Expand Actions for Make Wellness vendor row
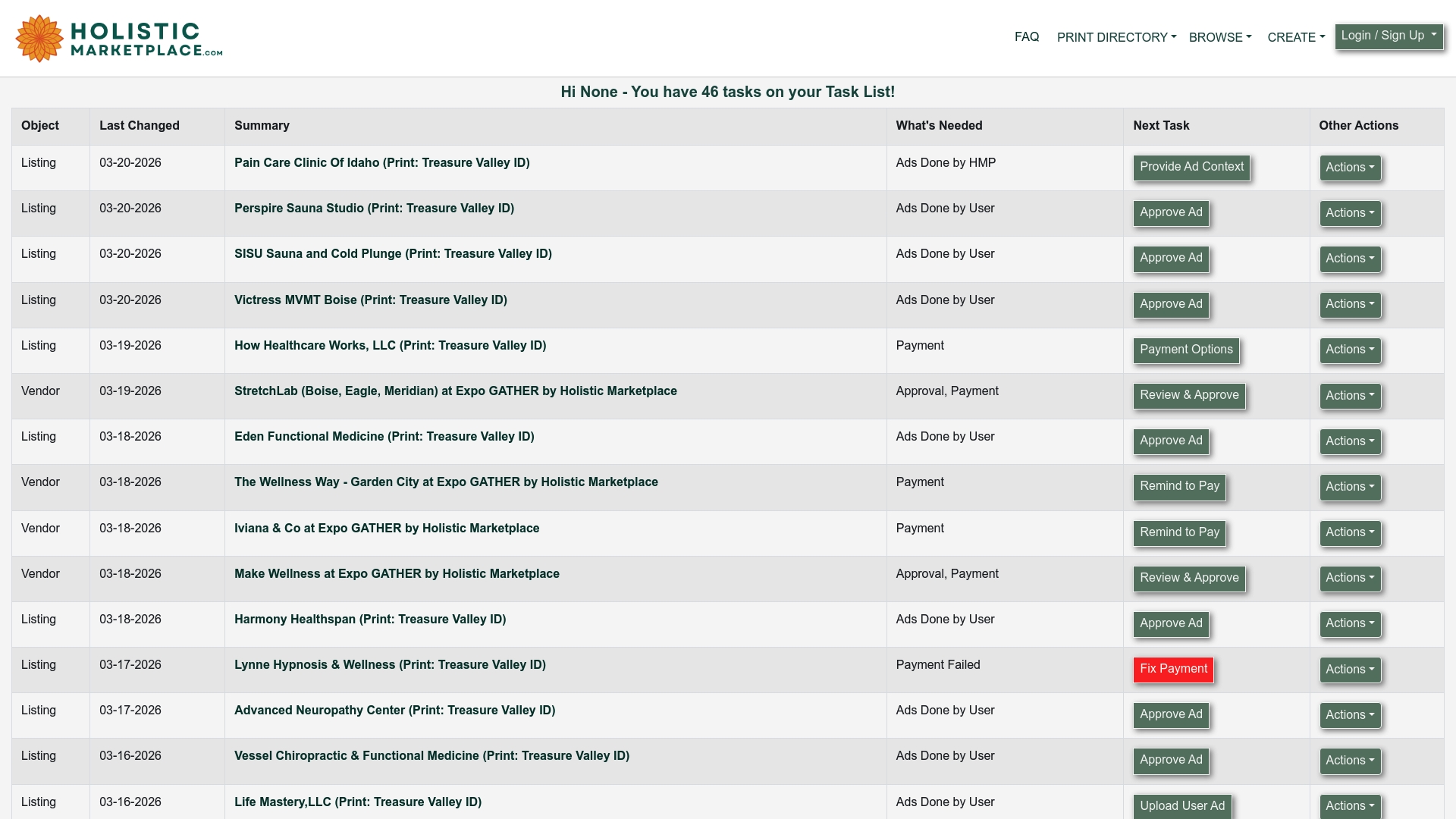This screenshot has height=819, width=1456. 1348,579
